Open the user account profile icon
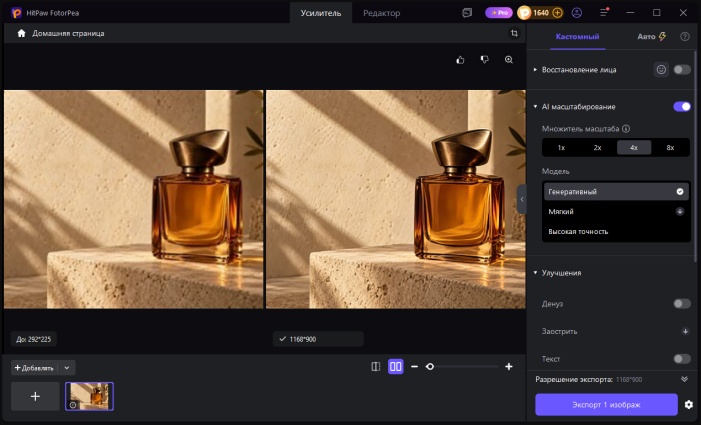The width and height of the screenshot is (701, 425). click(x=577, y=13)
